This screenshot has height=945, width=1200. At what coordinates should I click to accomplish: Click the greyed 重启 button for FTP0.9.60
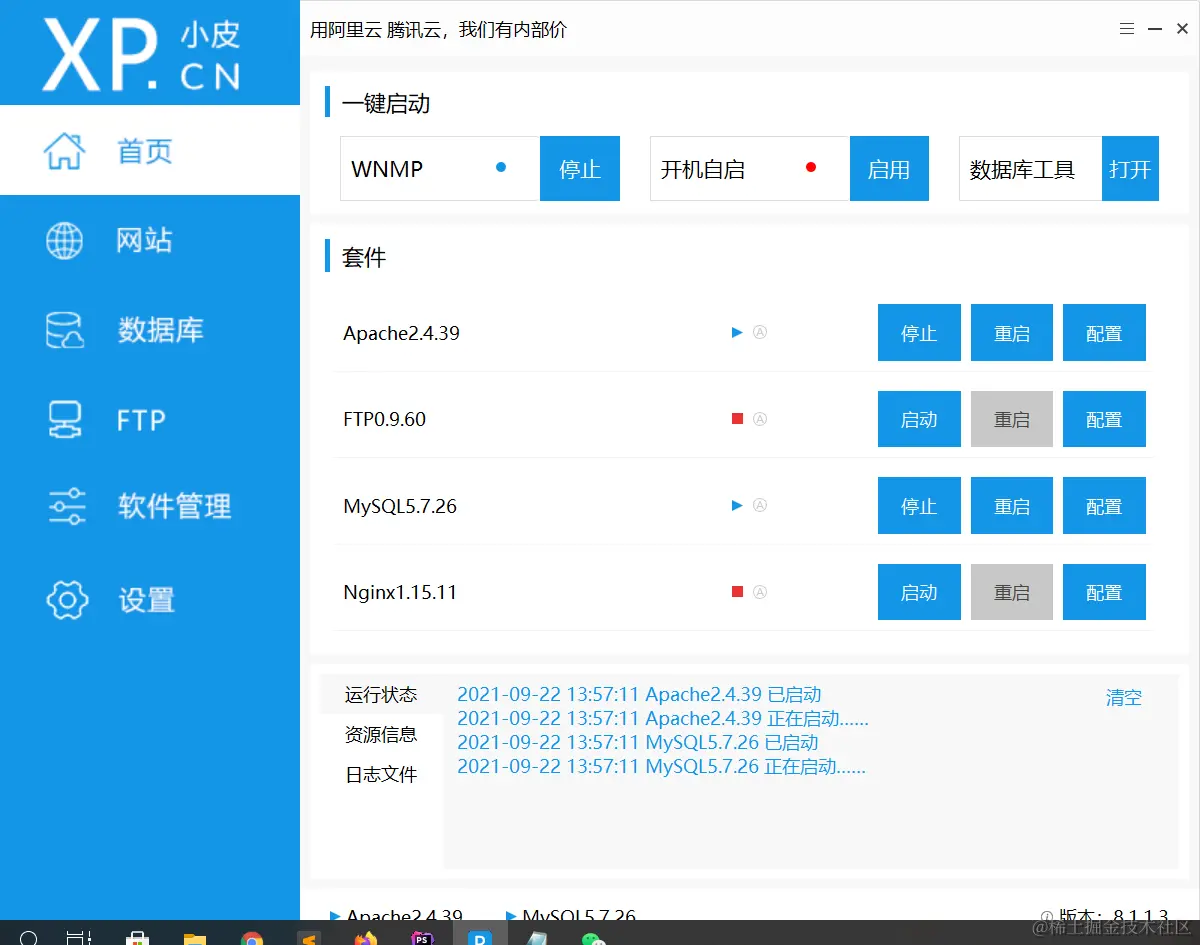tap(1012, 419)
